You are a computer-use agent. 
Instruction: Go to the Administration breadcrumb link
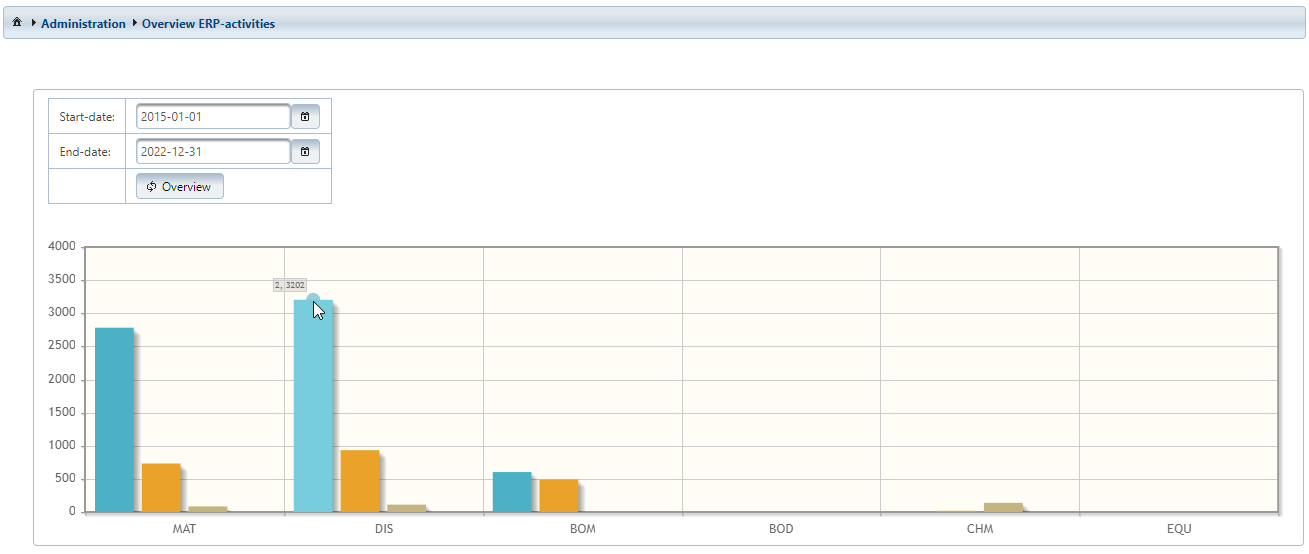pyautogui.click(x=83, y=23)
